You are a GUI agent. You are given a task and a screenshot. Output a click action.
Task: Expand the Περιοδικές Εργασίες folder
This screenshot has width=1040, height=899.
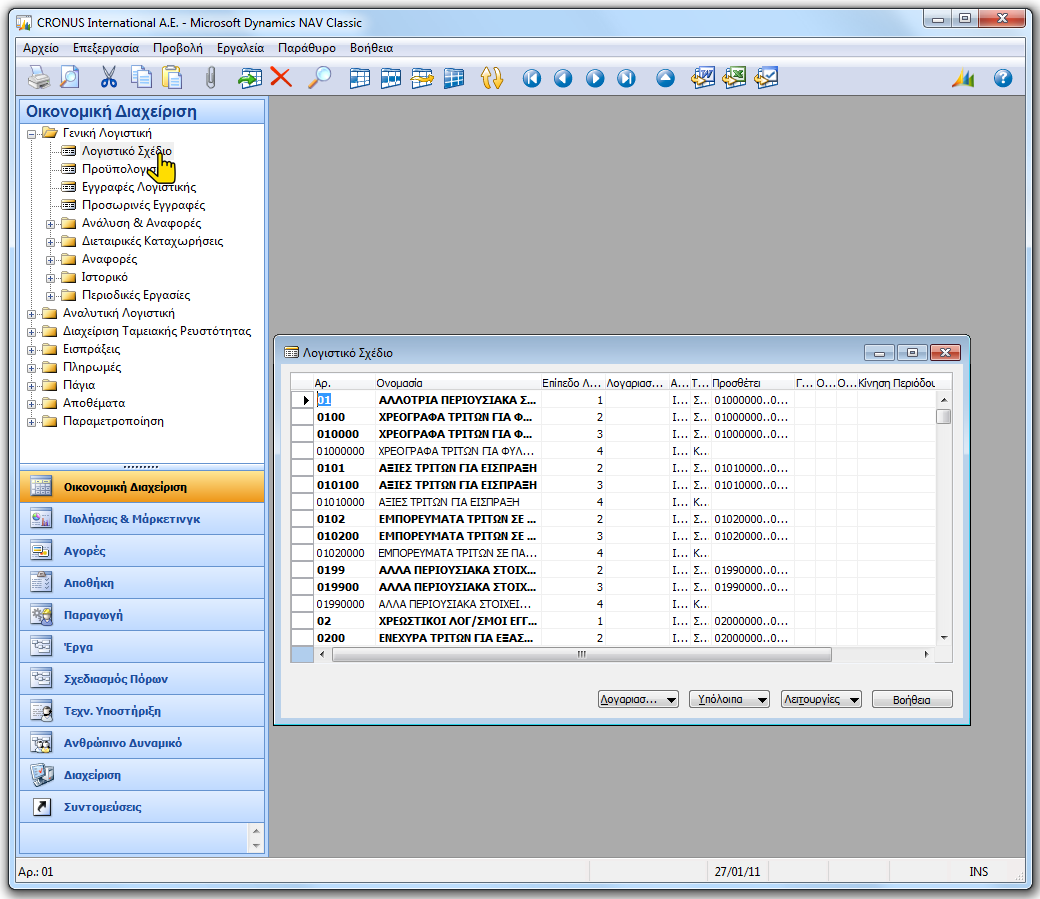pos(50,296)
